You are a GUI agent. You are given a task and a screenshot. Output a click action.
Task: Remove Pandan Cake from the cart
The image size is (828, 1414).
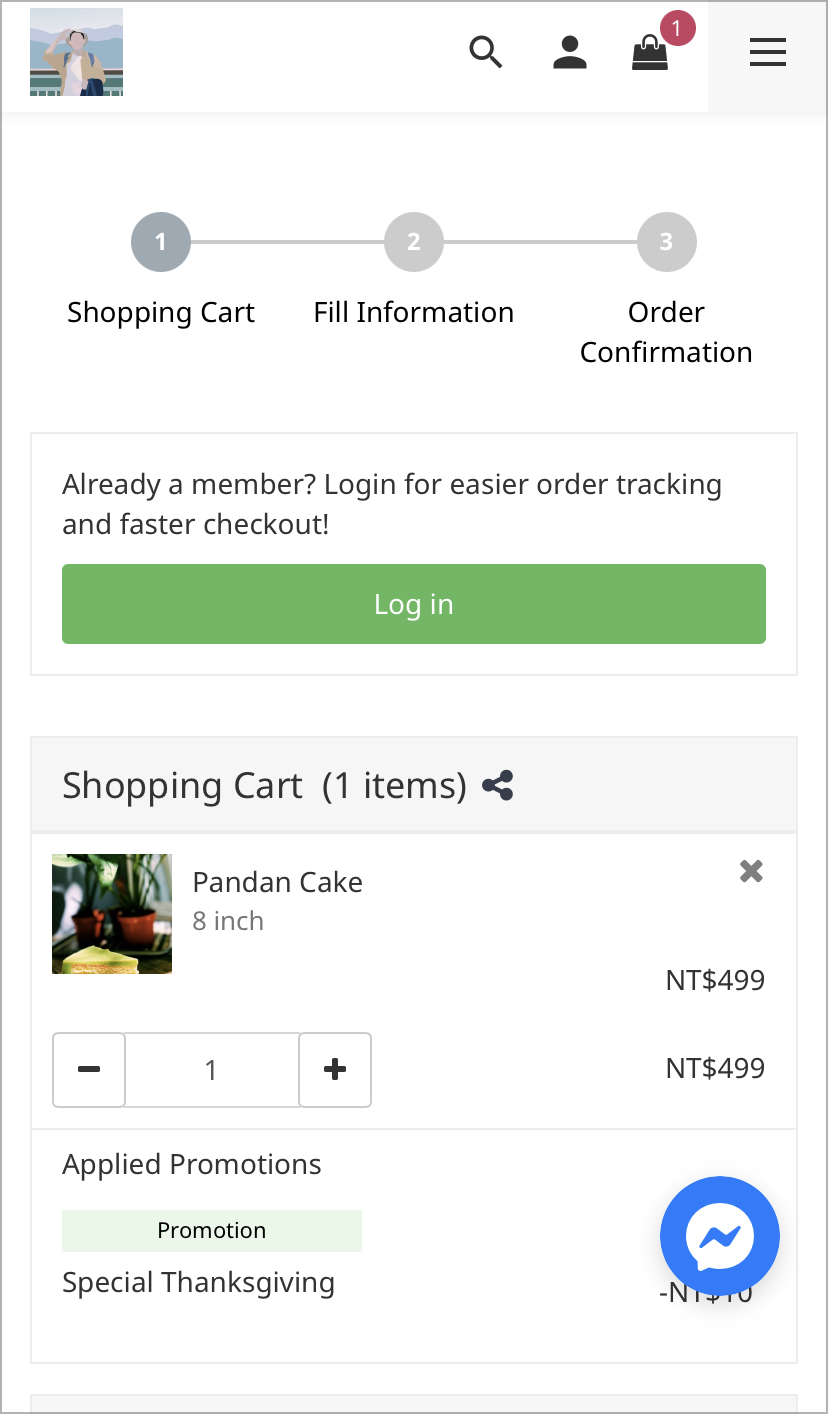pos(751,871)
